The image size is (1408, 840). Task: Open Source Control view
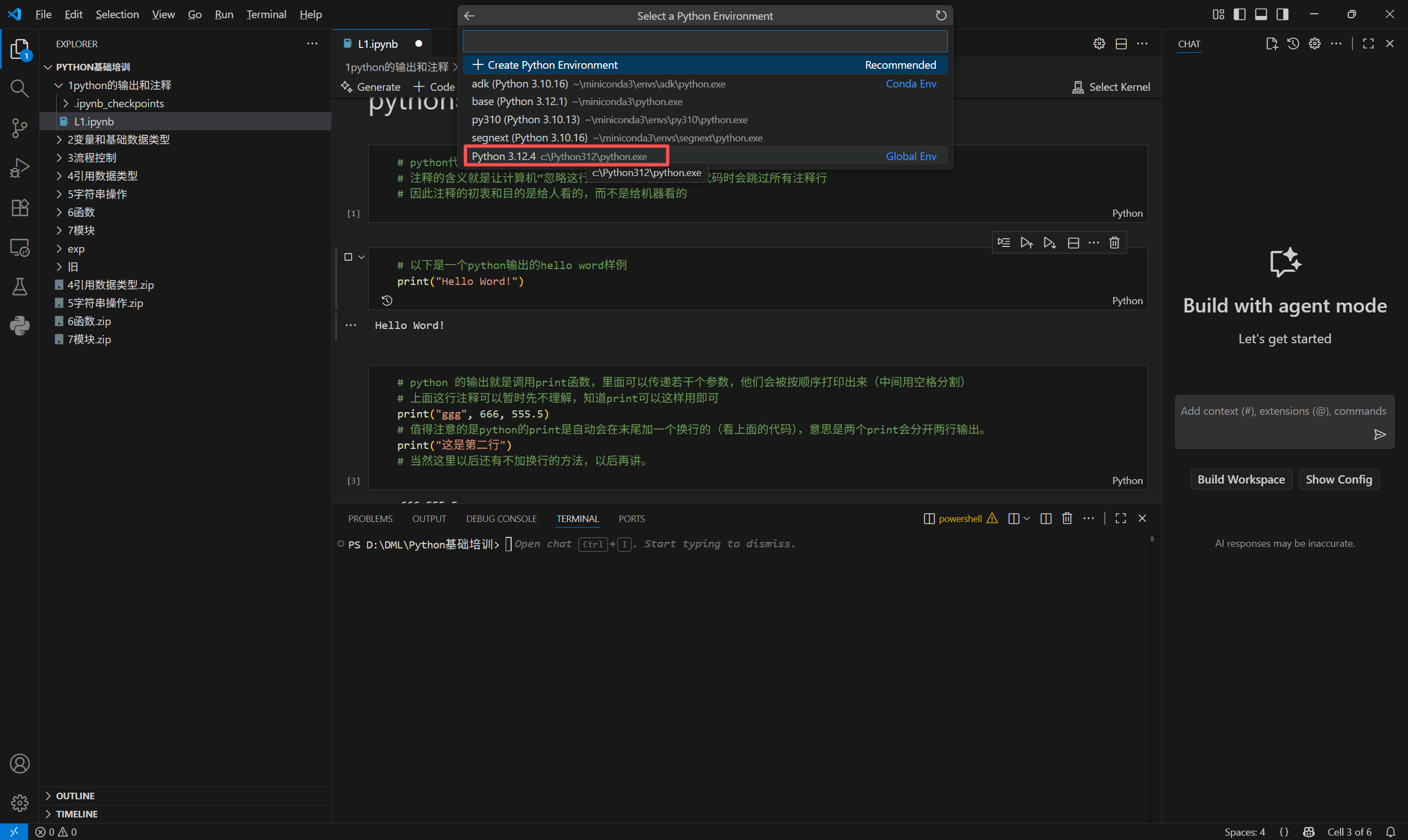[19, 128]
